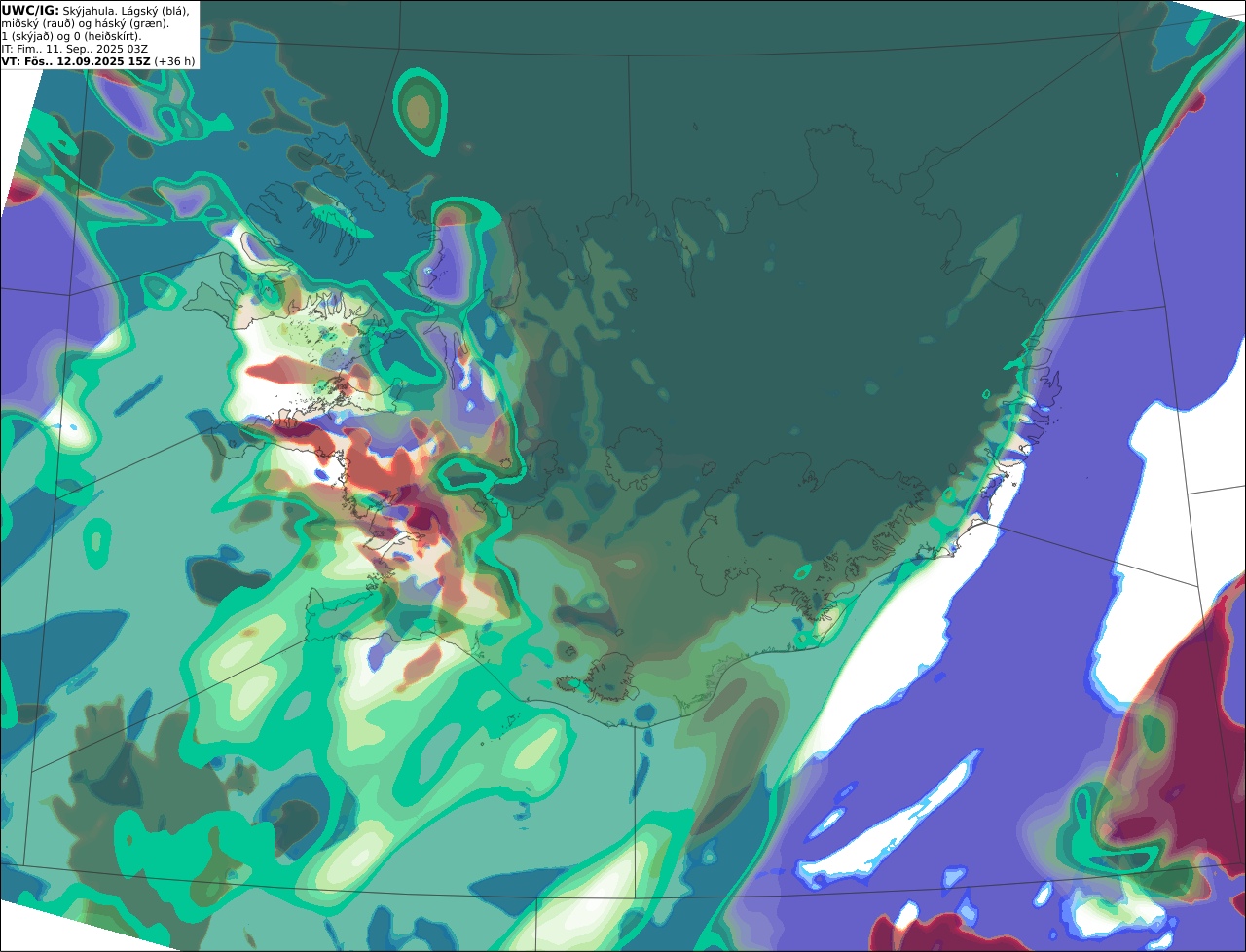
Task: Click the valid time "VT: Fös.. 12.09.2025 15Z"
Action: pos(76,61)
